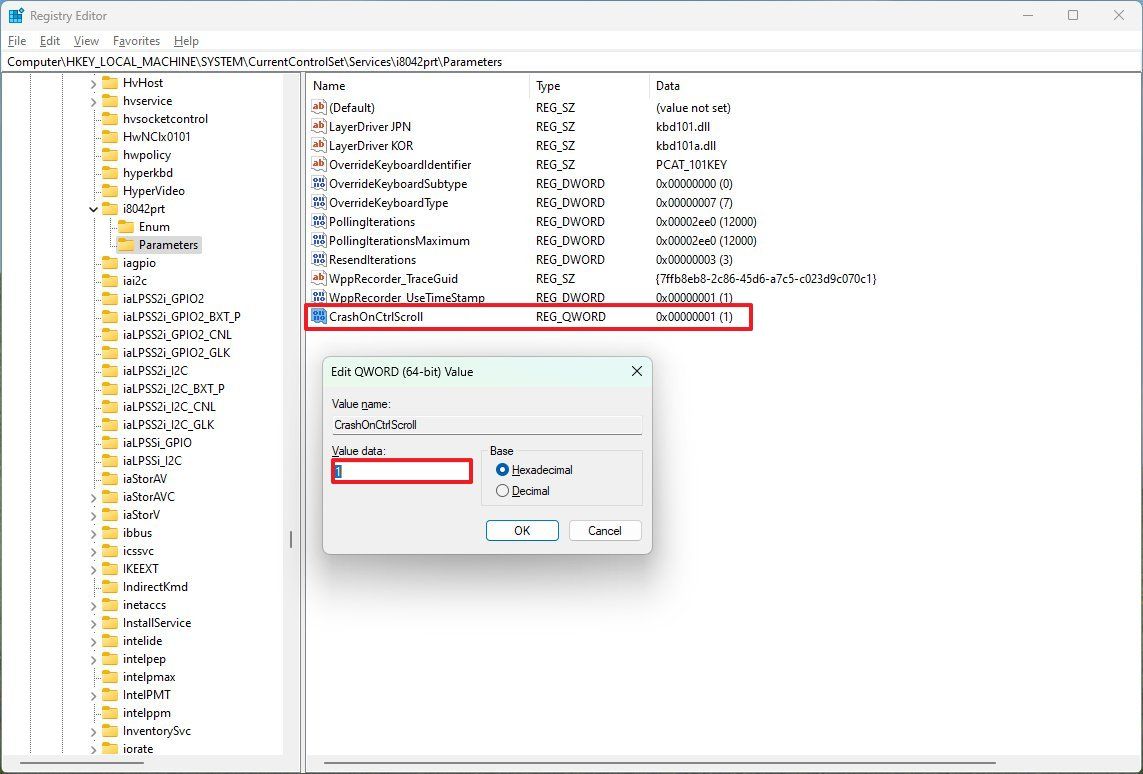Expand the iaStorV tree node
This screenshot has height=774, width=1143.
[x=93, y=515]
